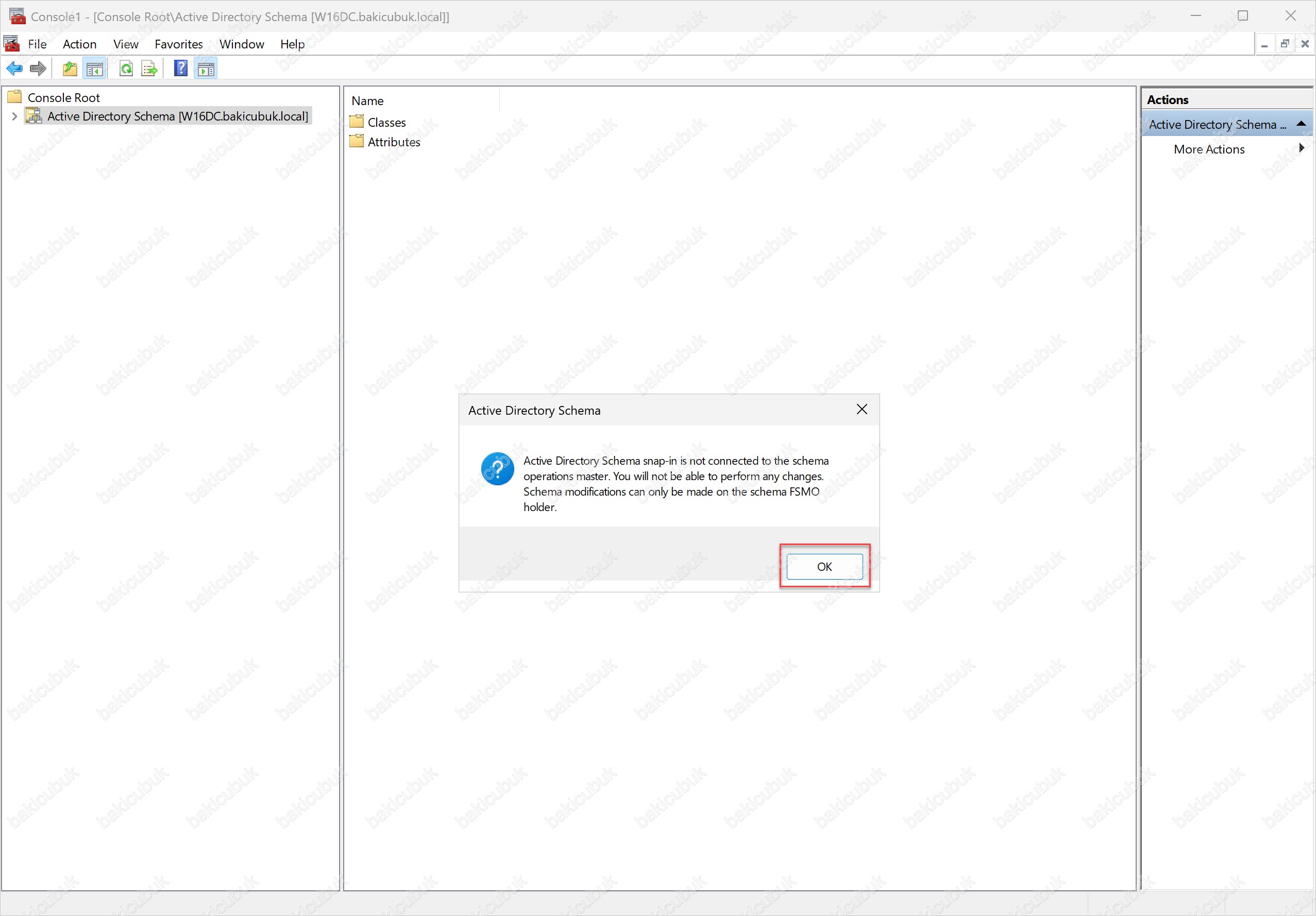
Task: Click the Refresh toolbar icon
Action: tap(126, 69)
